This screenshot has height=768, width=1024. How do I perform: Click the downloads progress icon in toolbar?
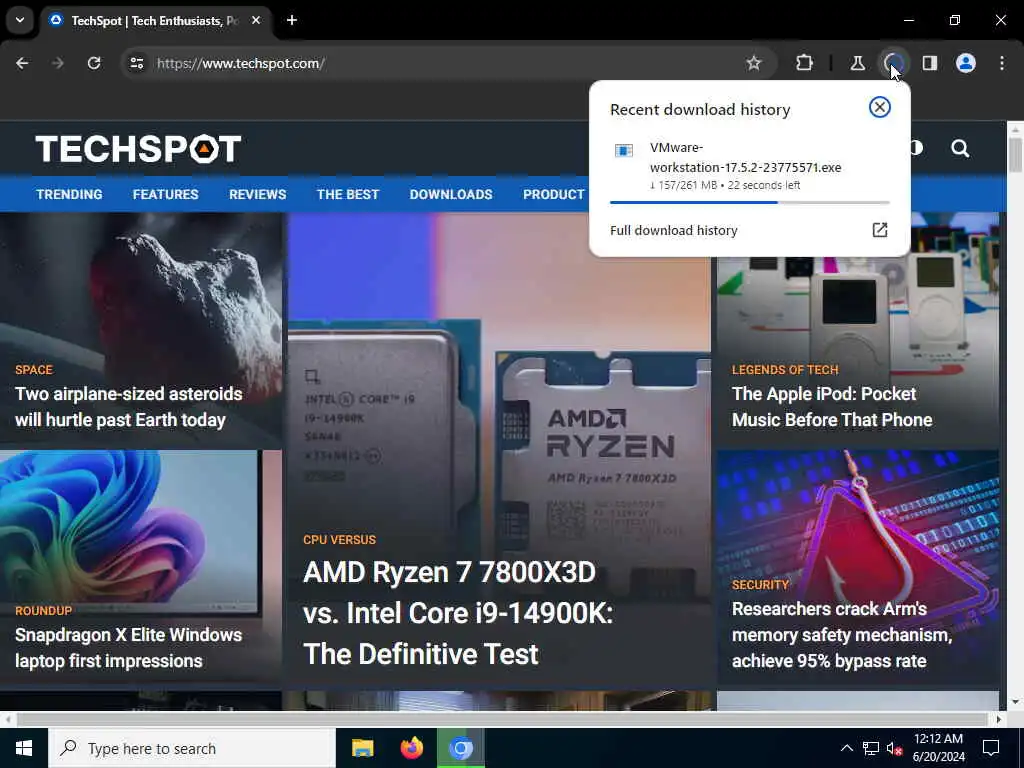[x=893, y=63]
